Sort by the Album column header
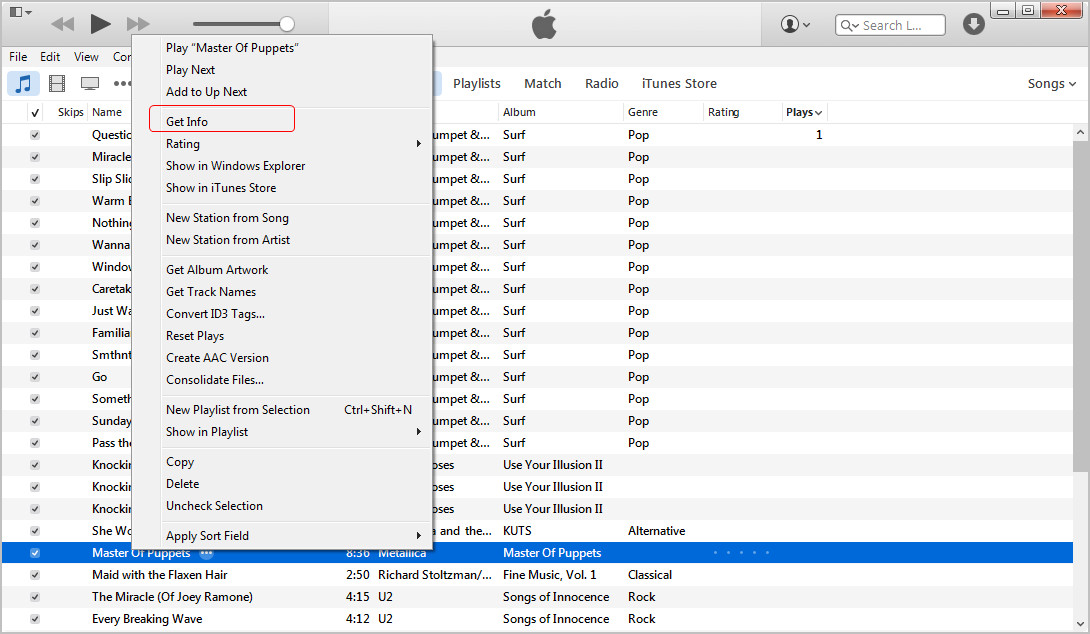Image resolution: width=1090 pixels, height=634 pixels. (519, 112)
